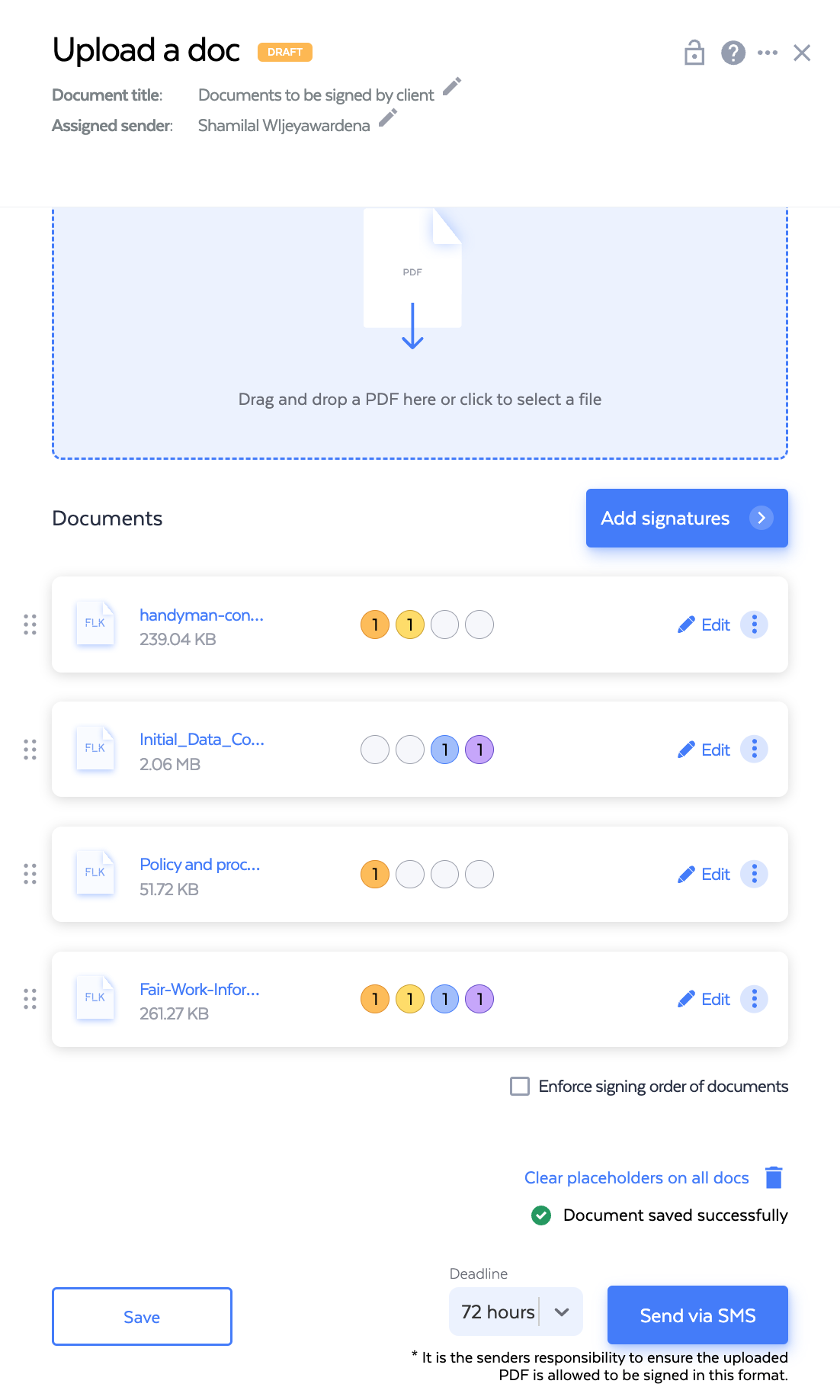Screen dimensions: 840x1400
Task: Click the FLK file icon on handyman-con document
Action: (x=95, y=624)
